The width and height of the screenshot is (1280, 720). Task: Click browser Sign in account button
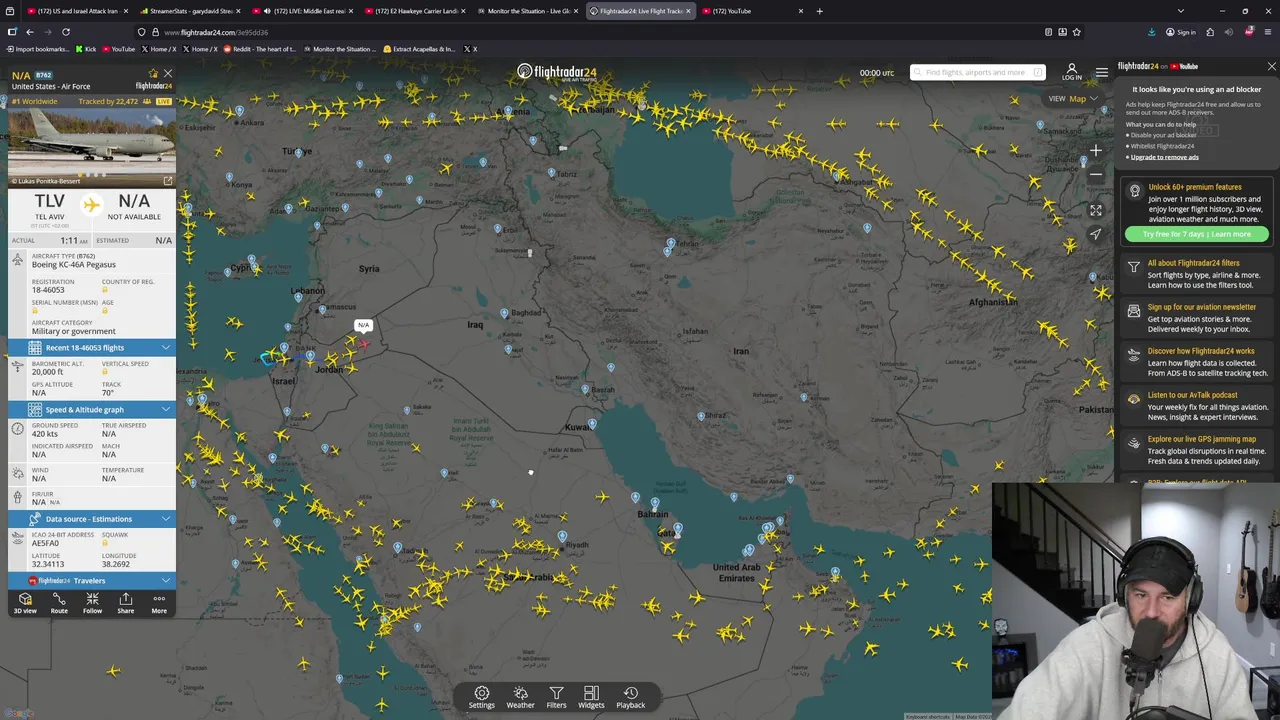[x=1180, y=32]
